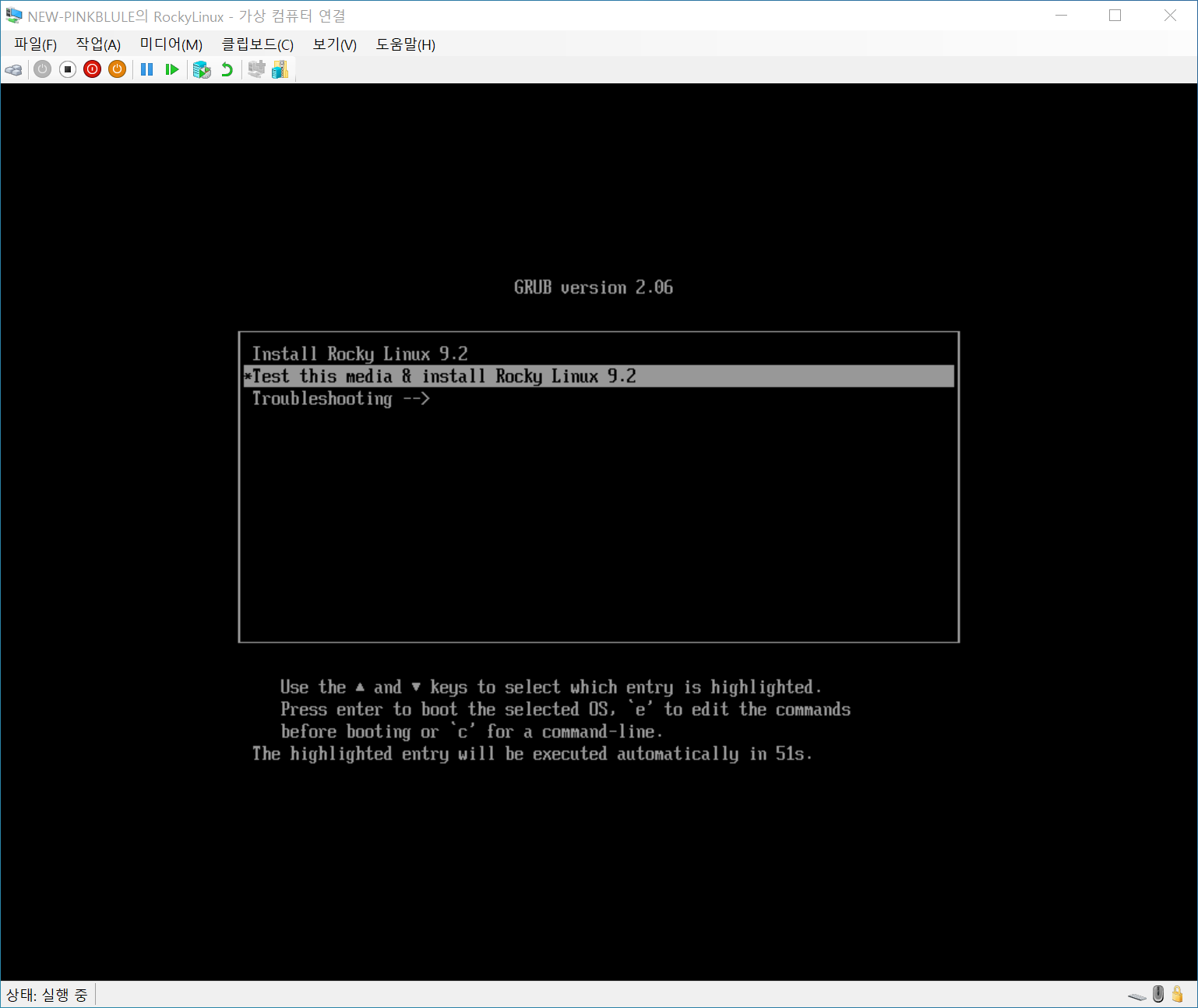Image resolution: width=1198 pixels, height=1008 pixels.
Task: Open the 파일(F) menu
Action: pos(36,44)
